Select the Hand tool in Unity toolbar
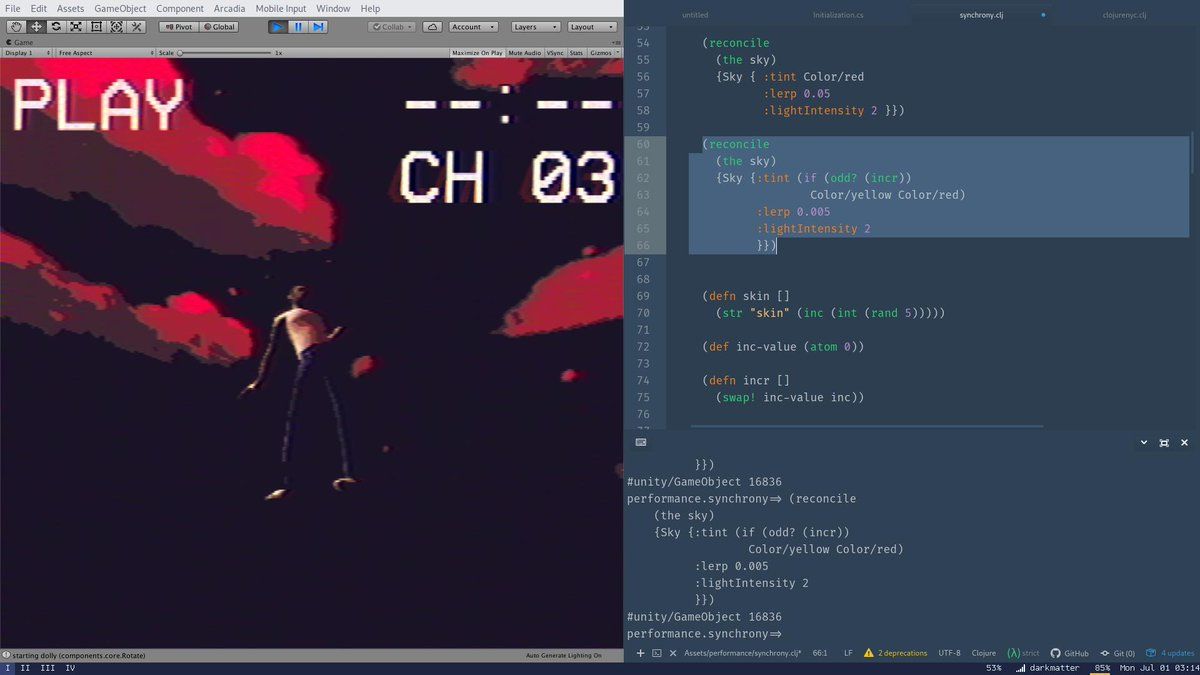1200x675 pixels. pyautogui.click(x=16, y=27)
